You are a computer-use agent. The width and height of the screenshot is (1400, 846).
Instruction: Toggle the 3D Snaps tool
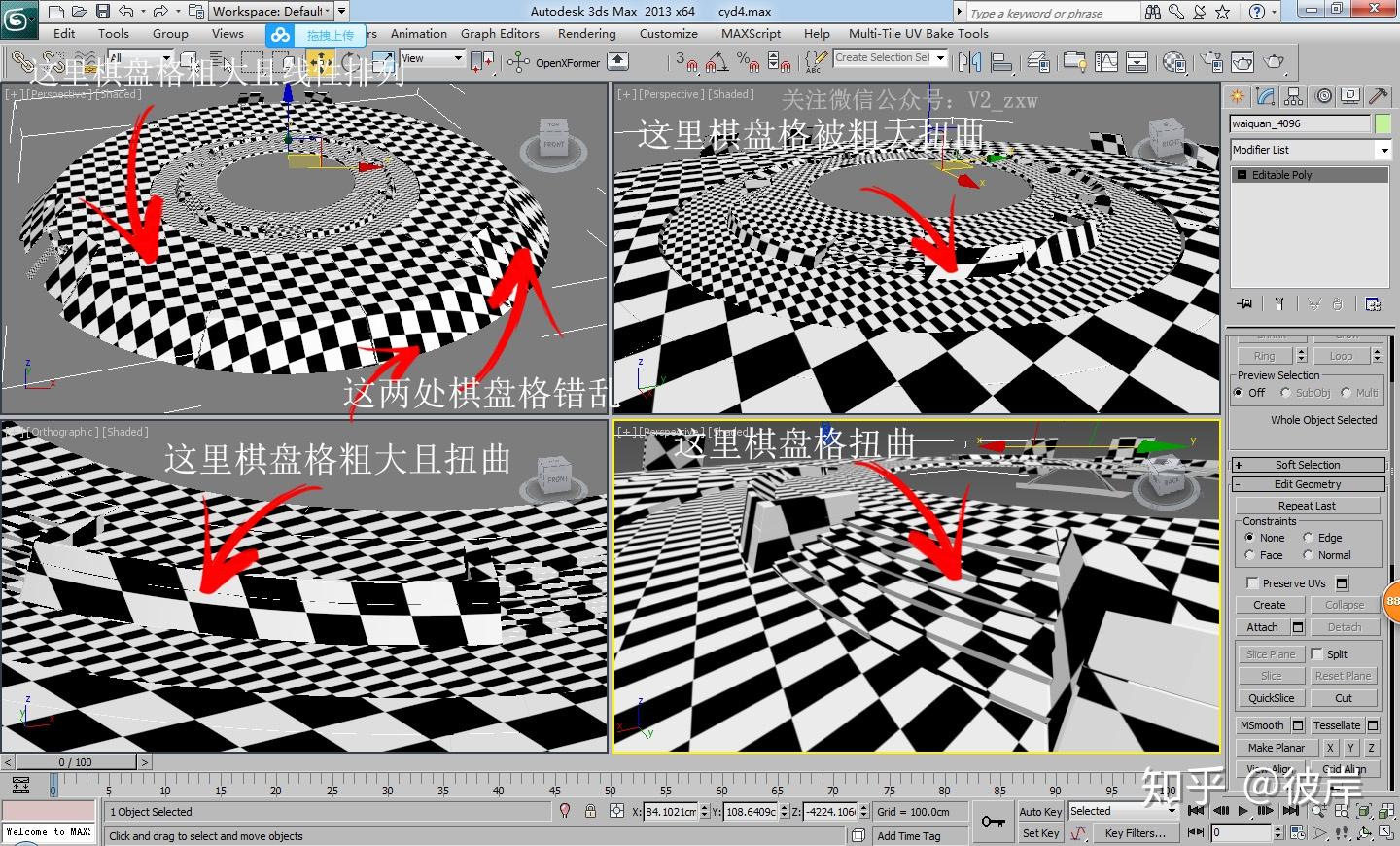point(686,62)
